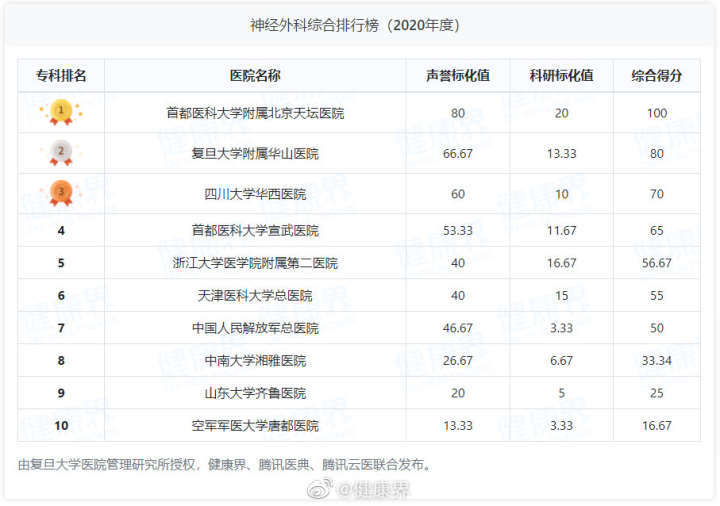Click 科研标化值 6.67
The width and height of the screenshot is (720, 506).
point(561,361)
